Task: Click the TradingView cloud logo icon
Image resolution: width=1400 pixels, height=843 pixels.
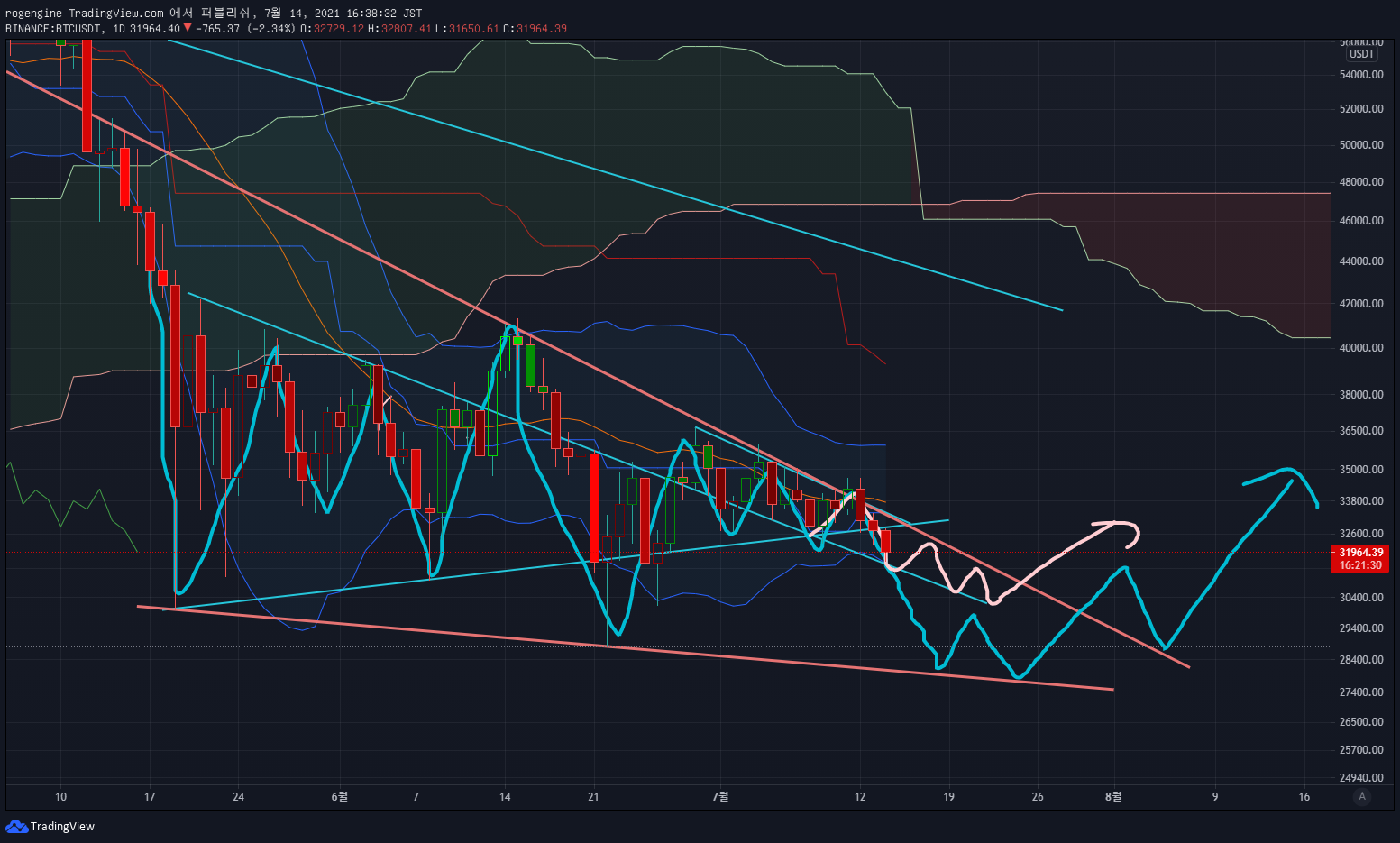Action: (x=15, y=826)
